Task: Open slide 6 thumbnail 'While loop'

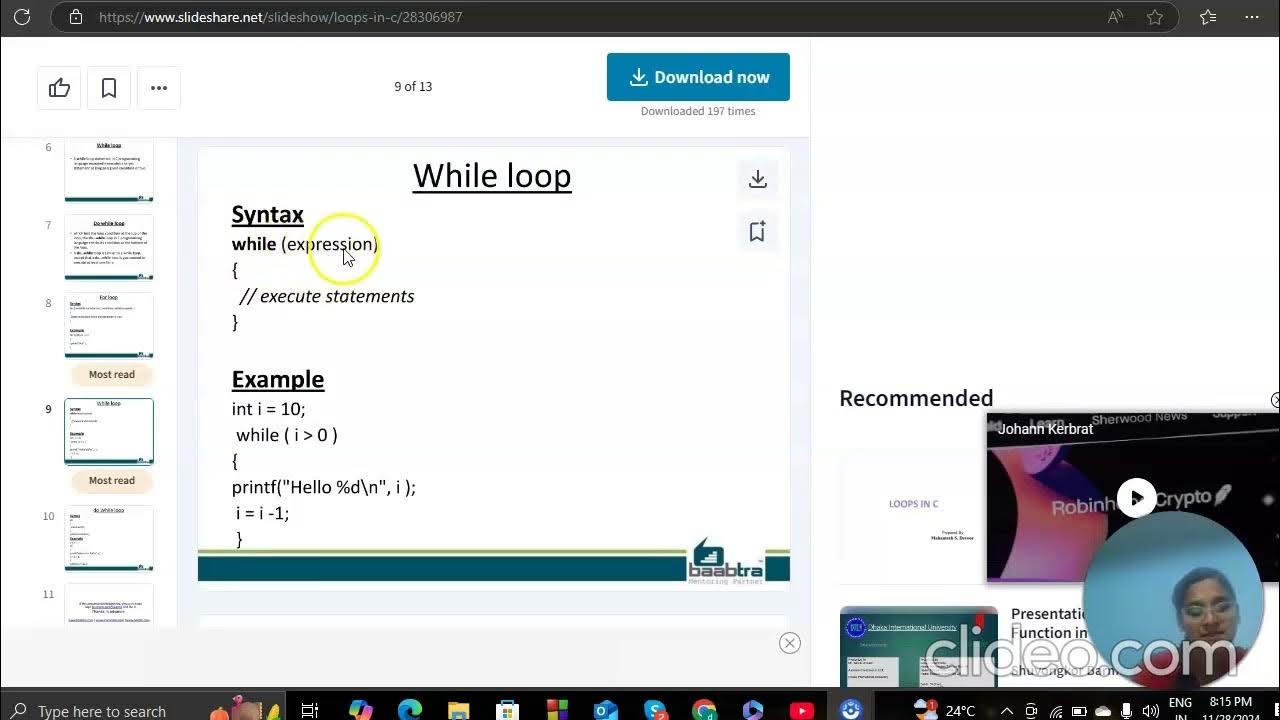Action: click(x=109, y=171)
